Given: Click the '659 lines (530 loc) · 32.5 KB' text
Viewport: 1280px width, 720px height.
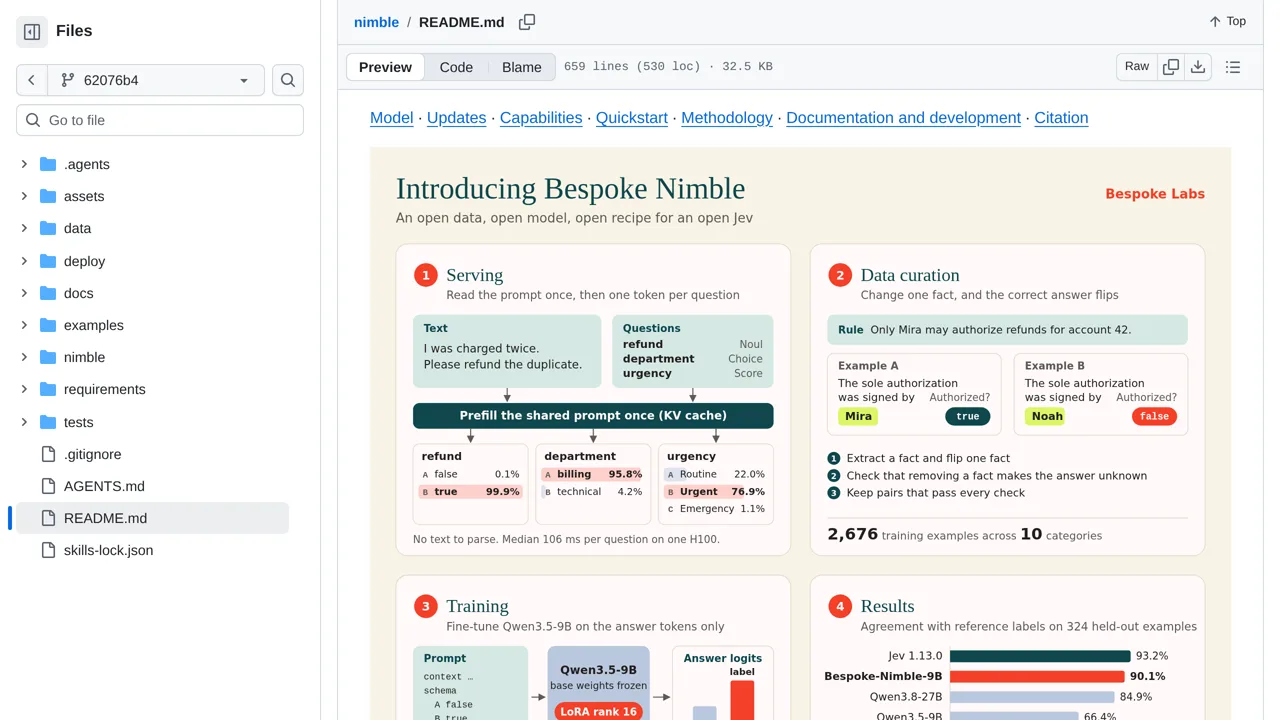Looking at the screenshot, I should click(668, 67).
